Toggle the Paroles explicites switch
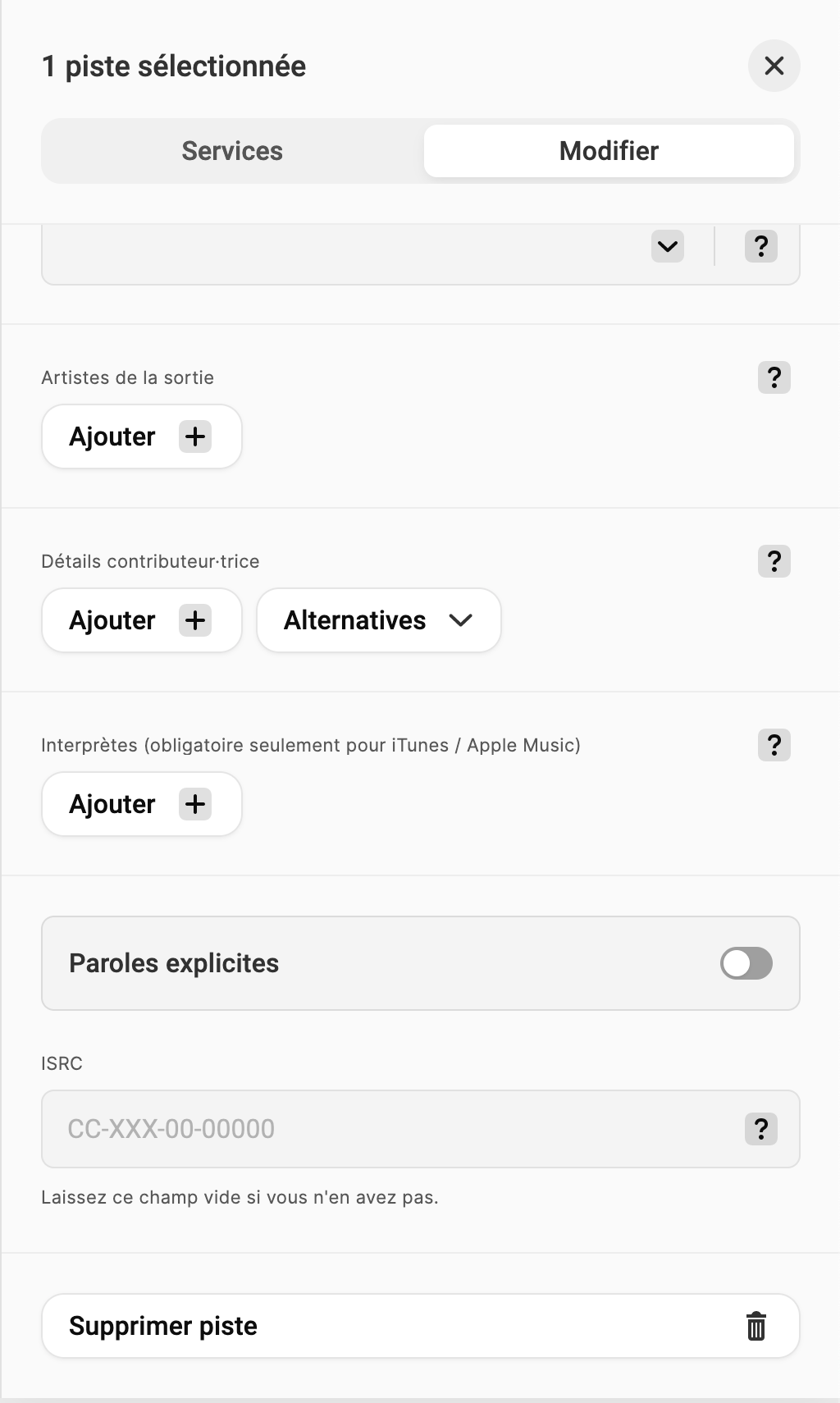The width and height of the screenshot is (840, 1403). [746, 963]
